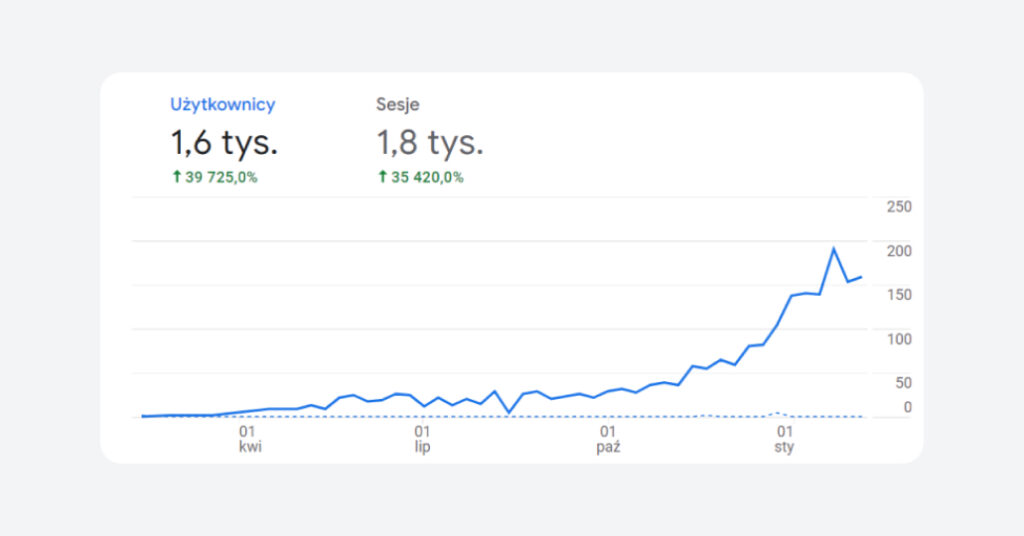Image resolution: width=1024 pixels, height=536 pixels.
Task: Click the highest peak of the blue line
Action: [x=834, y=248]
